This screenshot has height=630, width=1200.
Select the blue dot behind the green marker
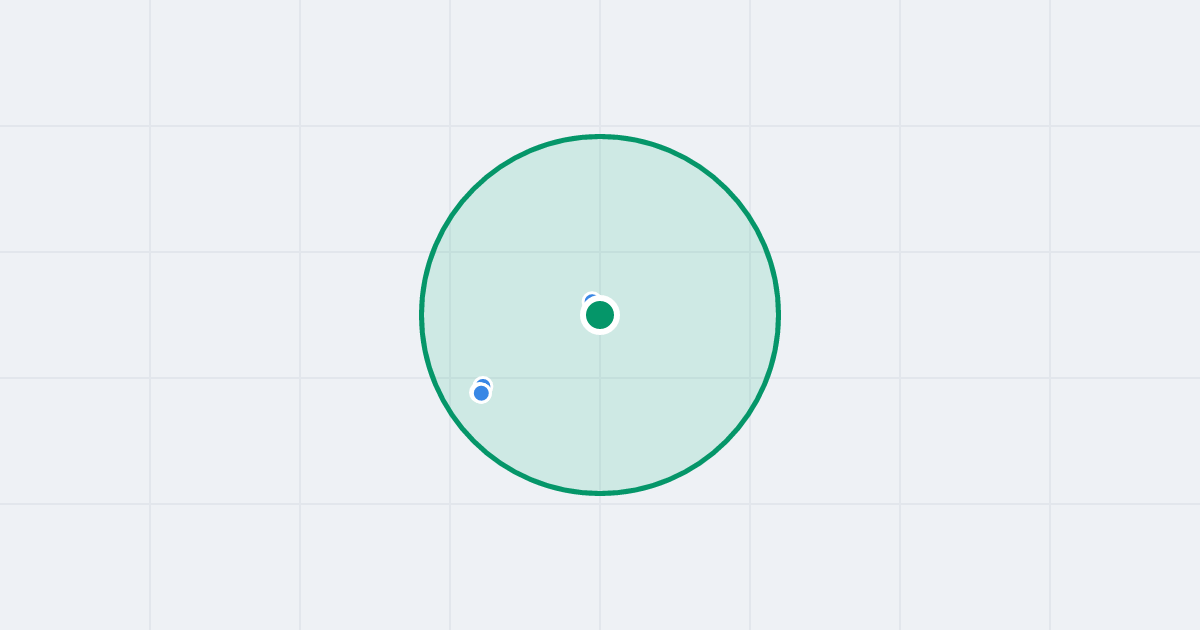tap(589, 298)
